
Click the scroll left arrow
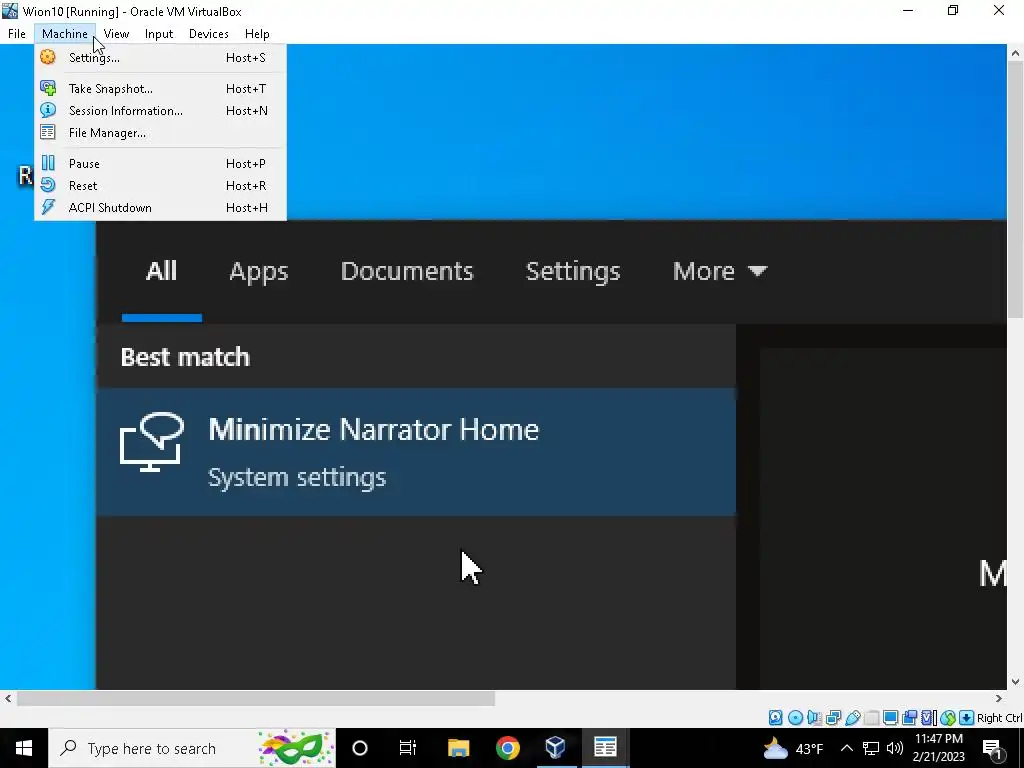7,698
